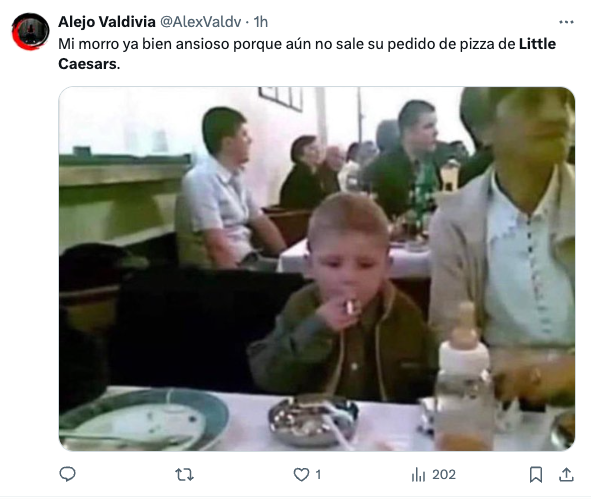The height and width of the screenshot is (499, 591).
Task: Like the tweet with the heart icon
Action: pos(301,475)
